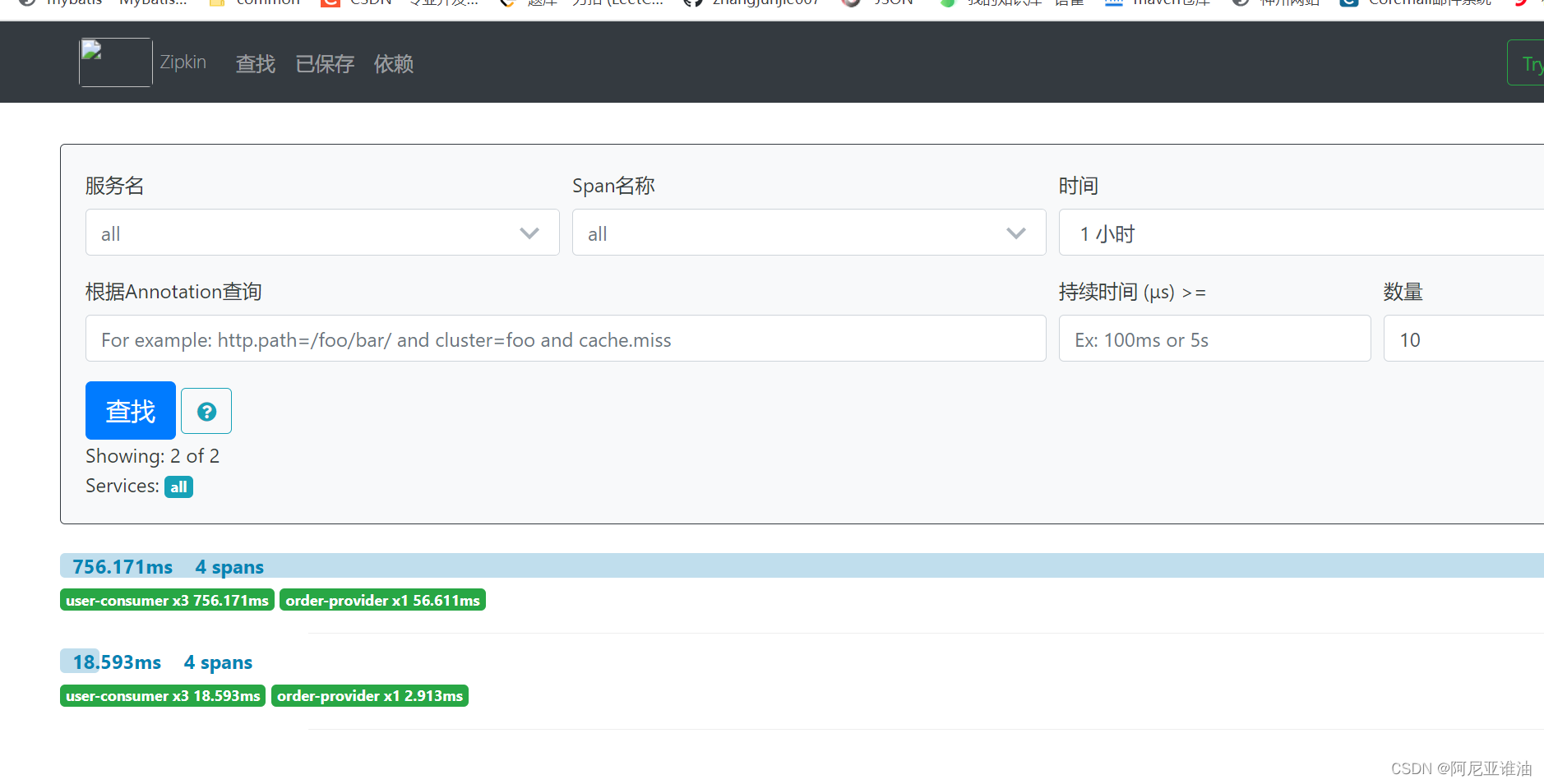This screenshot has height=784, width=1544.
Task: Open the help question mark icon
Action: (x=206, y=411)
